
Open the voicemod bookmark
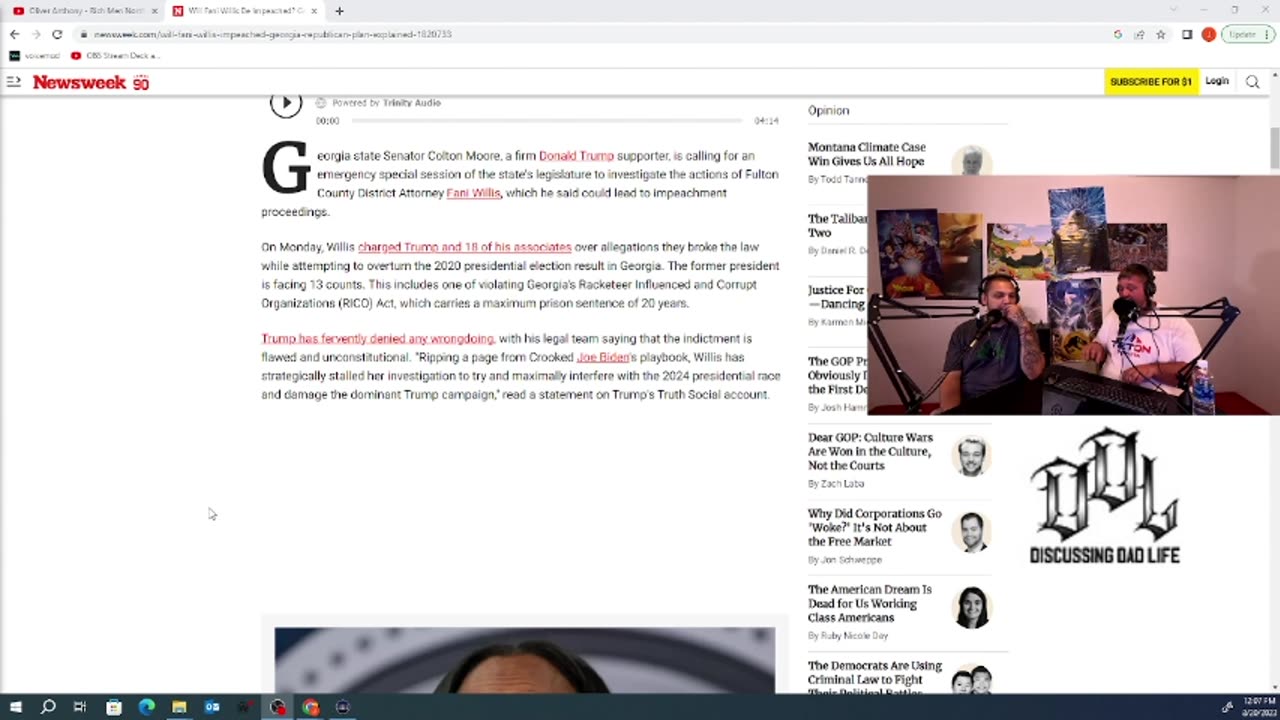pos(36,56)
